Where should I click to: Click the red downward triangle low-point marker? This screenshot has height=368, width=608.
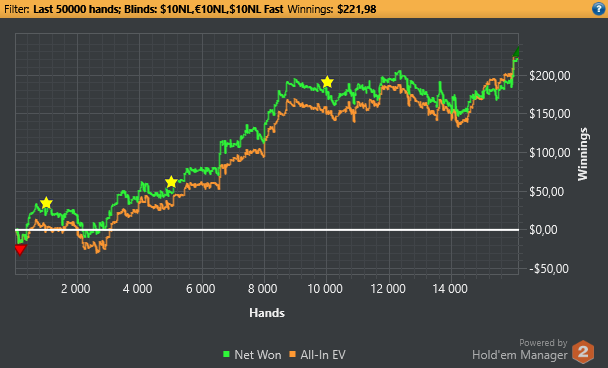20,250
